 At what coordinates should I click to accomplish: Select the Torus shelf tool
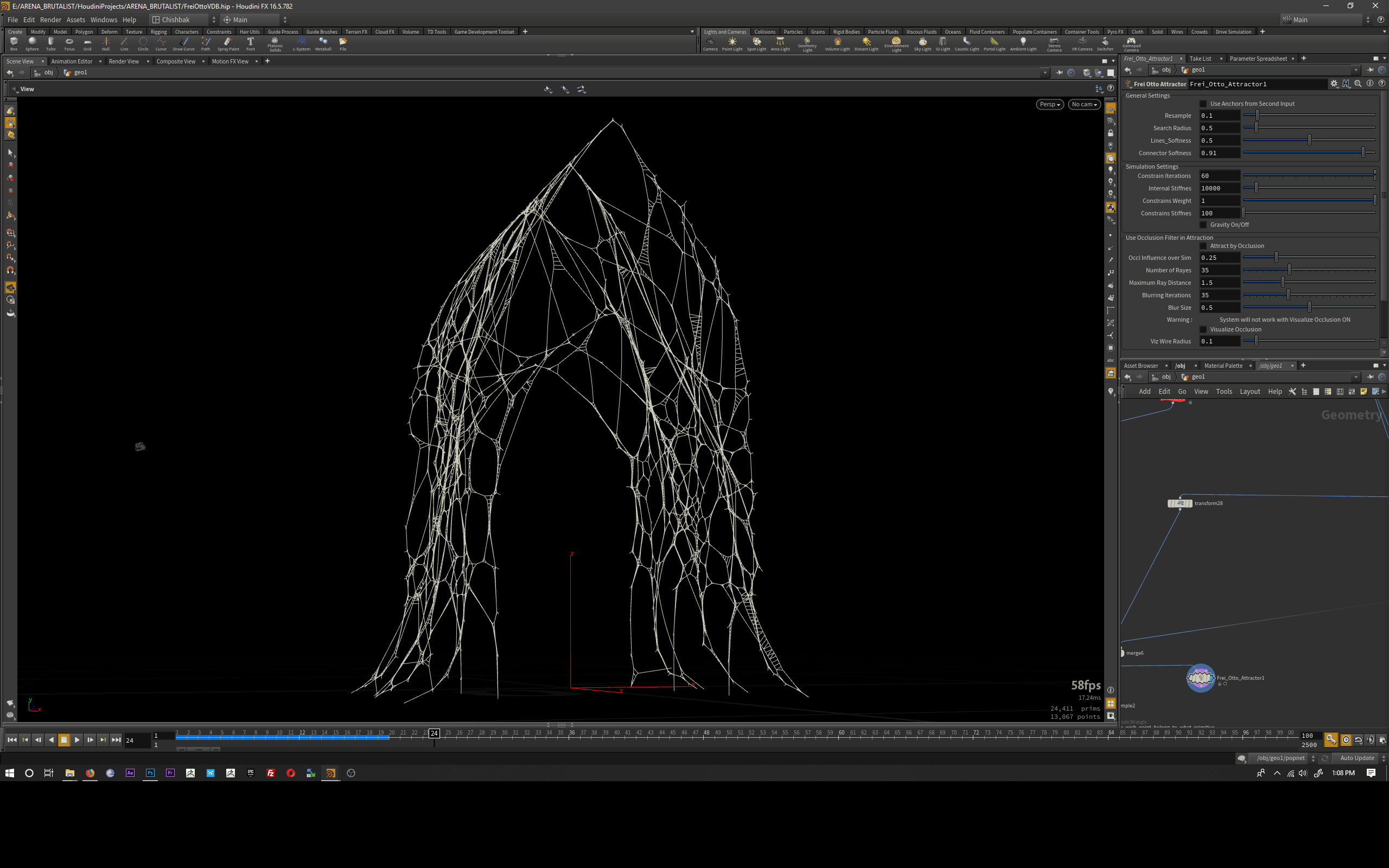[x=69, y=43]
